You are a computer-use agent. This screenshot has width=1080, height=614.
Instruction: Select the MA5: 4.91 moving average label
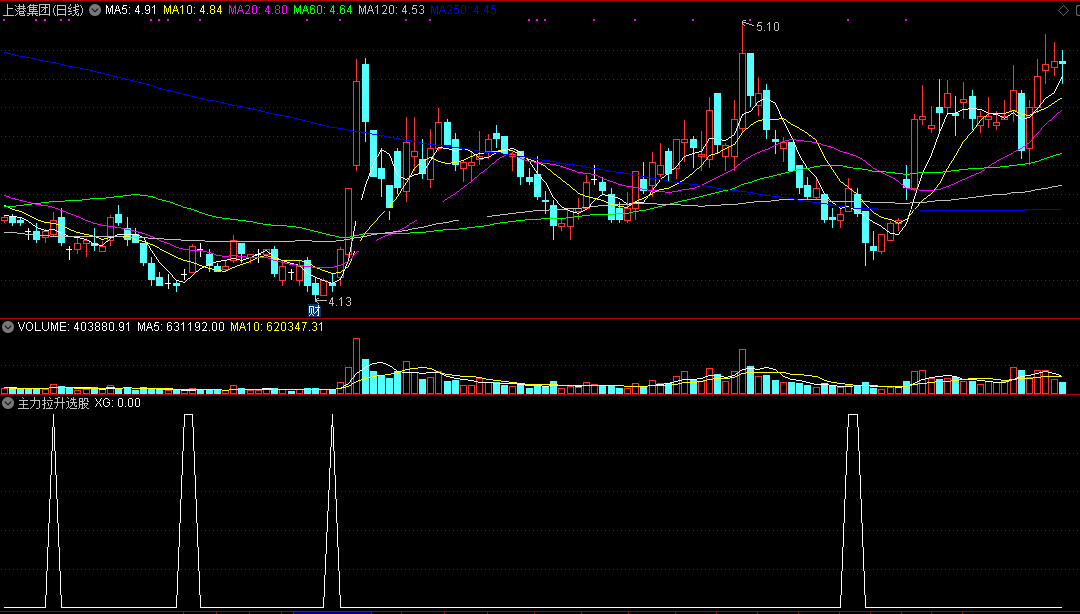(x=131, y=10)
